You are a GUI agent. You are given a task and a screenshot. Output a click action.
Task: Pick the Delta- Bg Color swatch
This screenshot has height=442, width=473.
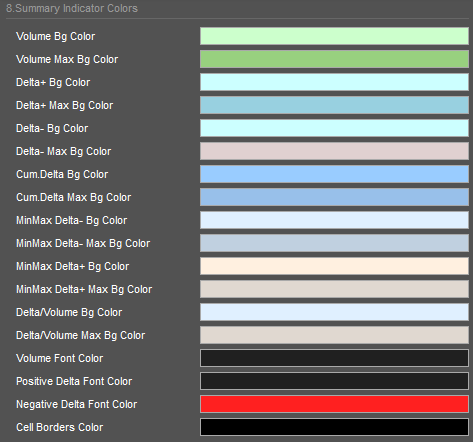coord(334,128)
